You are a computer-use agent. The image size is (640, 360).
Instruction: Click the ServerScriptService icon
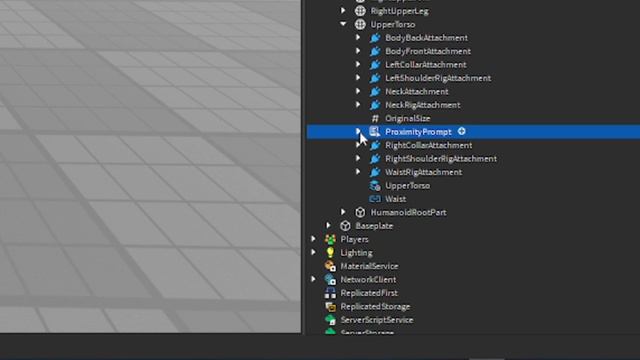pos(330,320)
